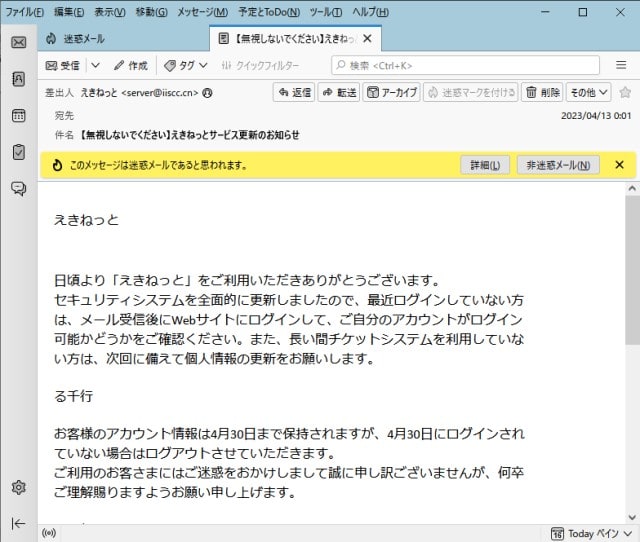640x542 pixels.
Task: Open the ツール menu
Action: (x=325, y=12)
